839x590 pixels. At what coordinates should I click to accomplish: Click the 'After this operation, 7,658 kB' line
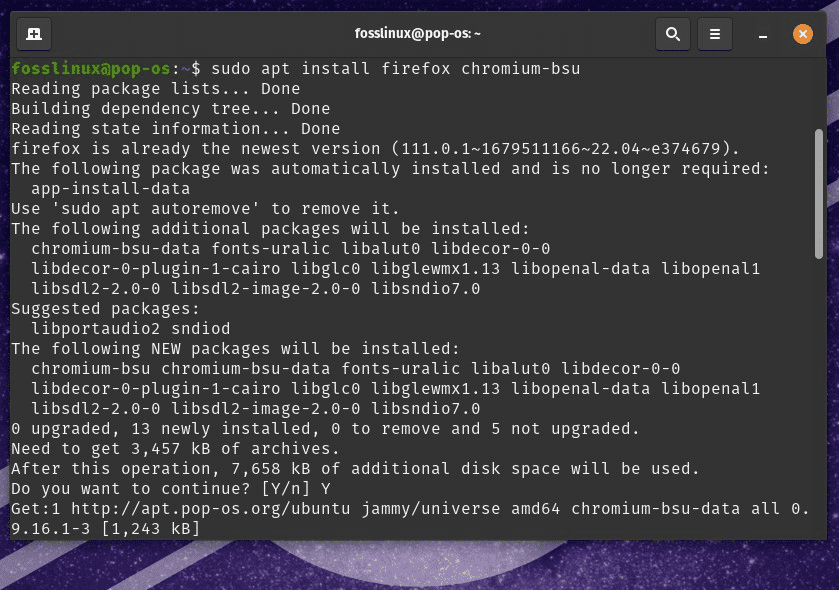(355, 469)
